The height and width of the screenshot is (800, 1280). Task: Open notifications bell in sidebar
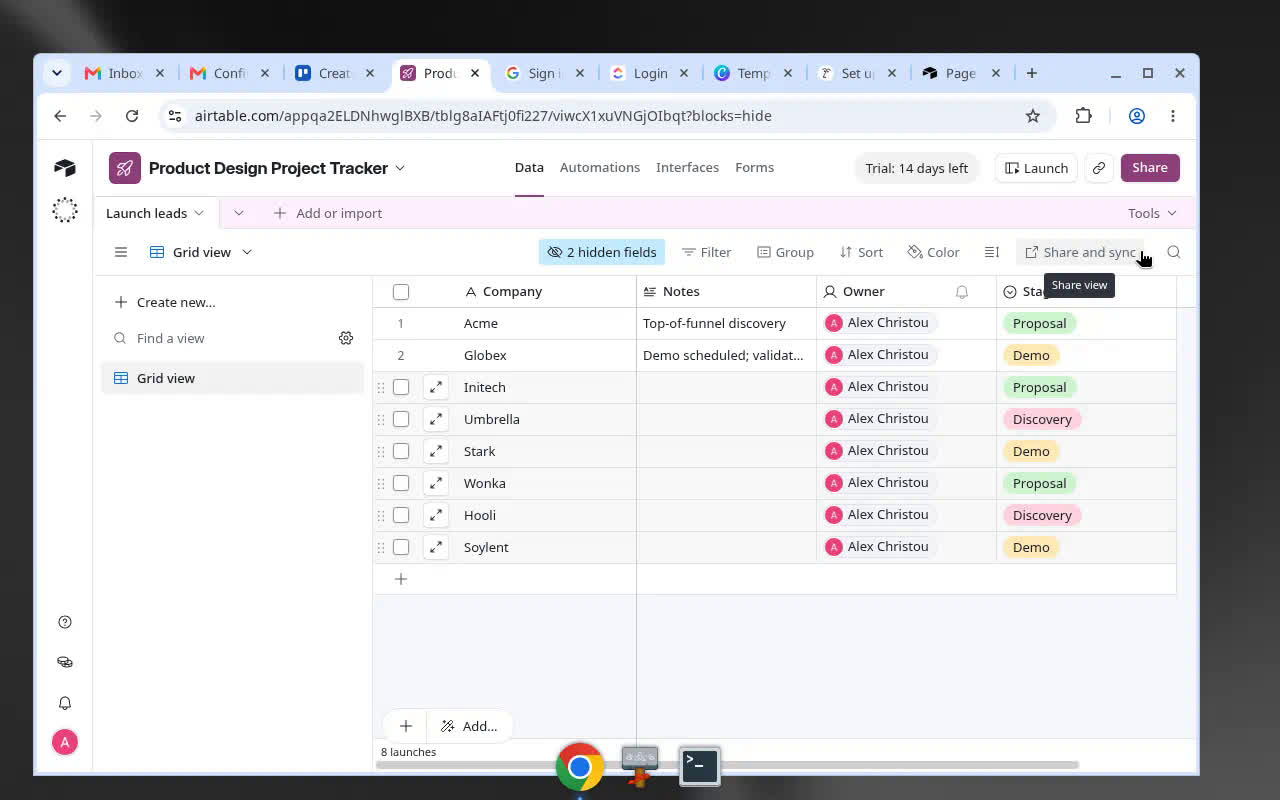tap(65, 703)
